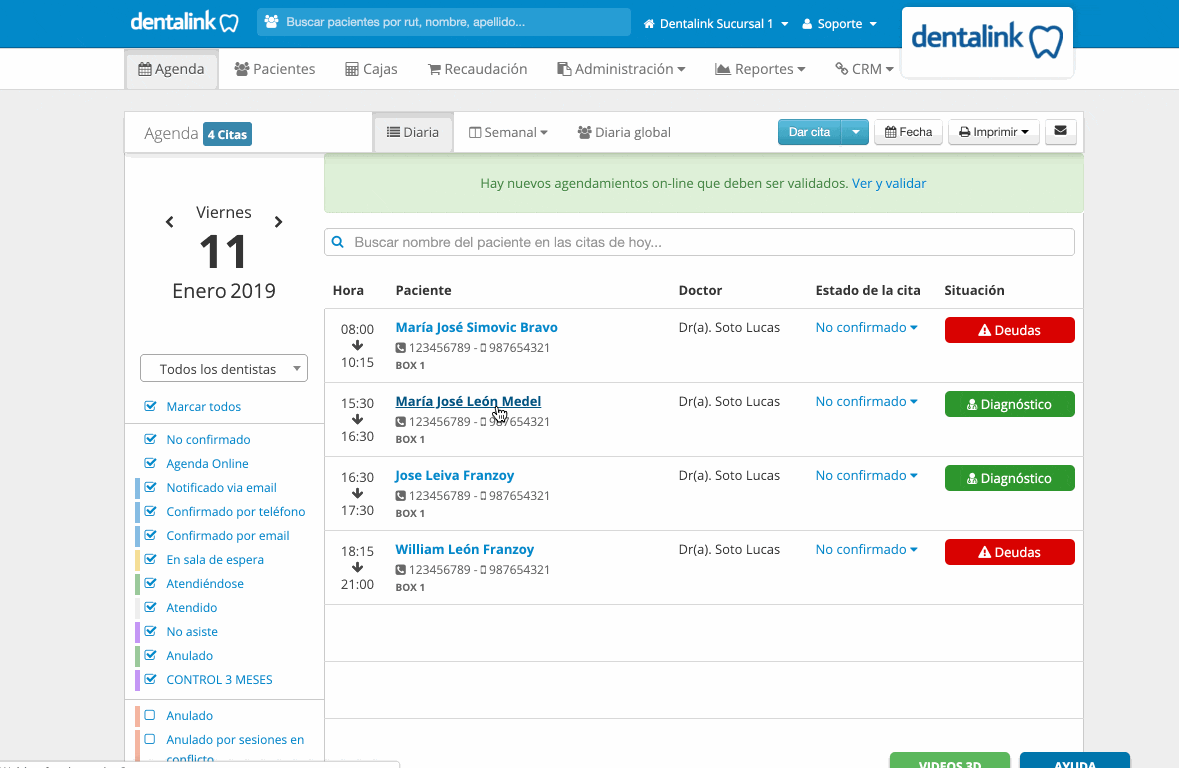The height and width of the screenshot is (768, 1179).
Task: Click the patient search field for today's appointments
Action: pyautogui.click(x=699, y=242)
